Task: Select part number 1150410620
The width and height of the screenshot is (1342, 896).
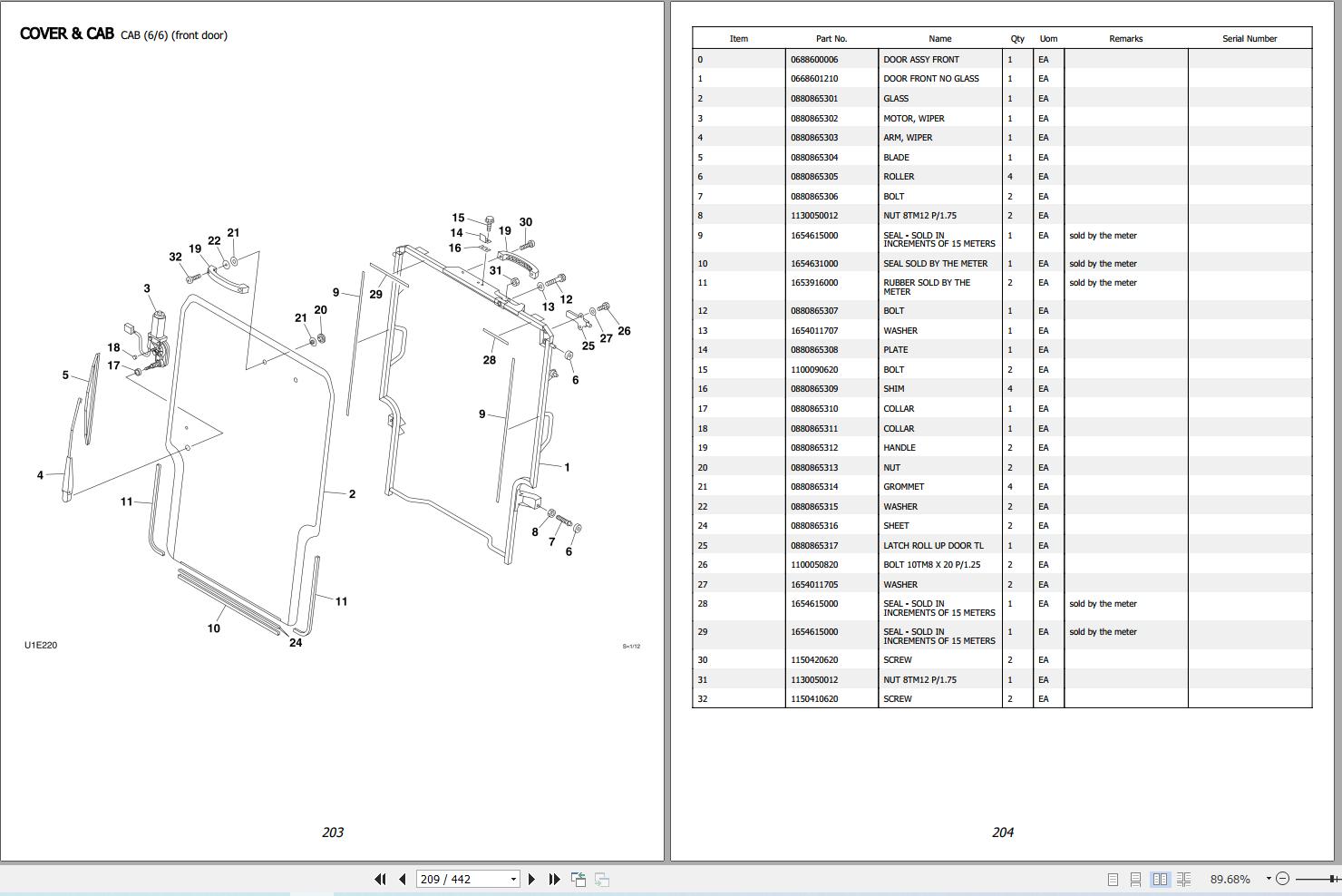Action: click(x=814, y=699)
